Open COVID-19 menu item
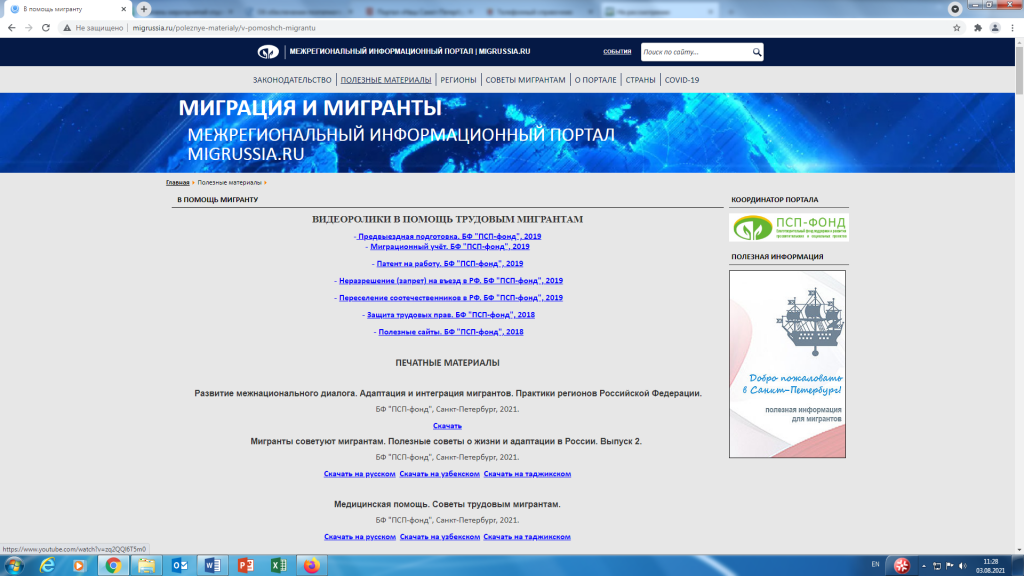The width and height of the screenshot is (1024, 576). [x=682, y=80]
